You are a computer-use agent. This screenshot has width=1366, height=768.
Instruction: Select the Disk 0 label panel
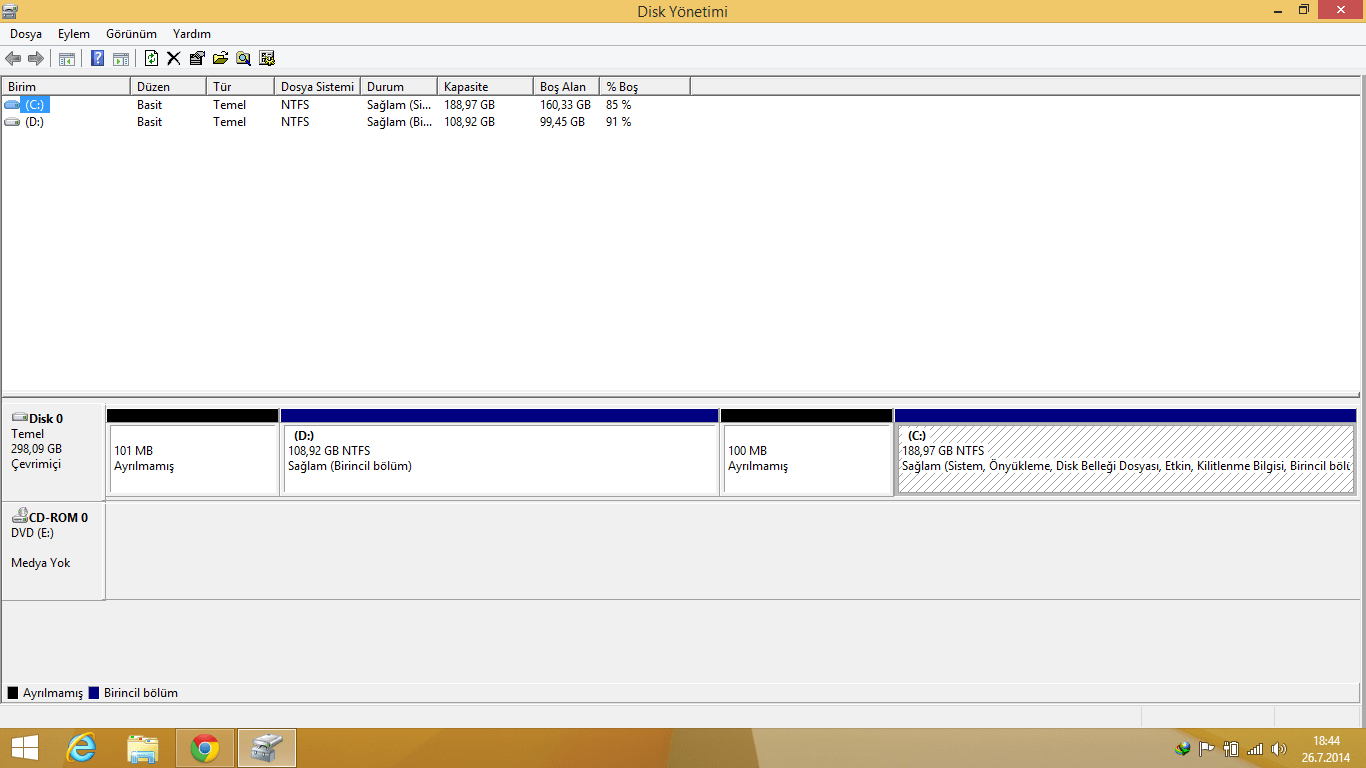pos(53,452)
